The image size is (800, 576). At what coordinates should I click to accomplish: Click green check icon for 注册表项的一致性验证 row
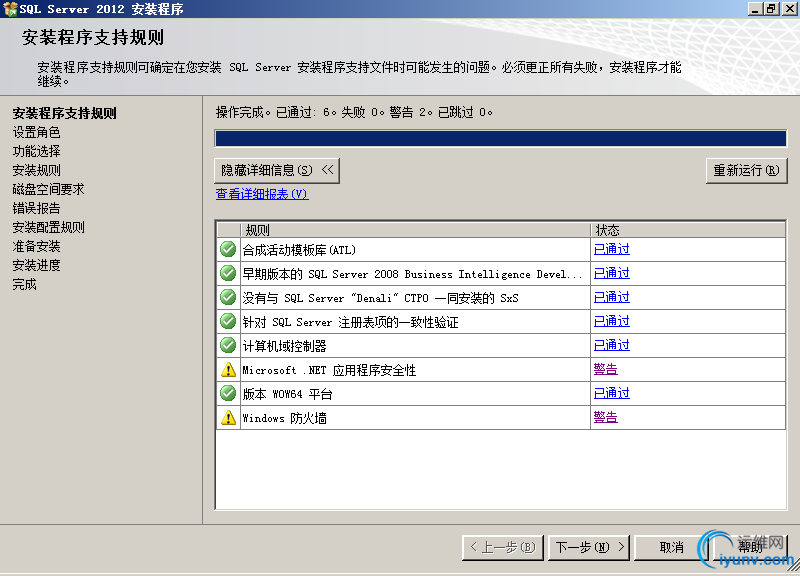[228, 321]
